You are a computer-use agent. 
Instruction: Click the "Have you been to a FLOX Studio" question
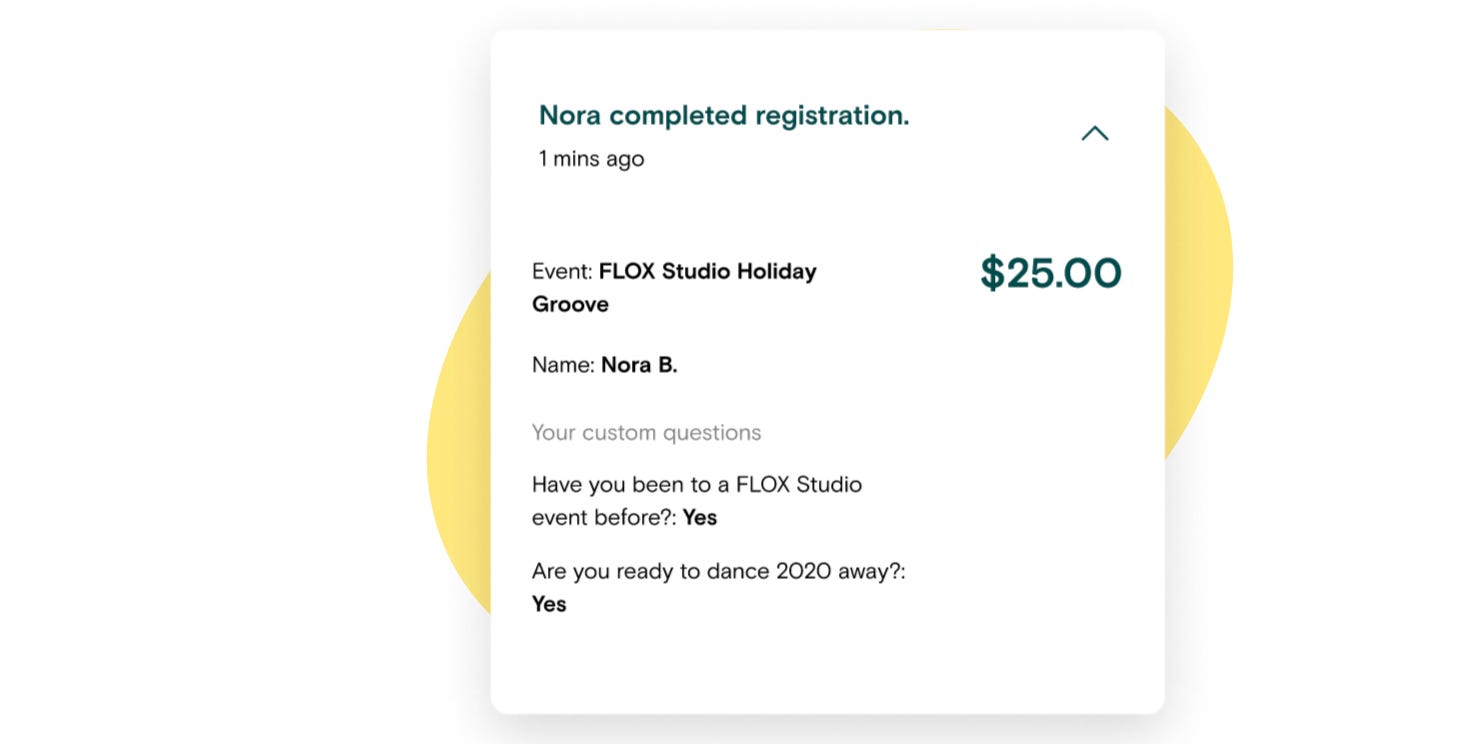(696, 485)
